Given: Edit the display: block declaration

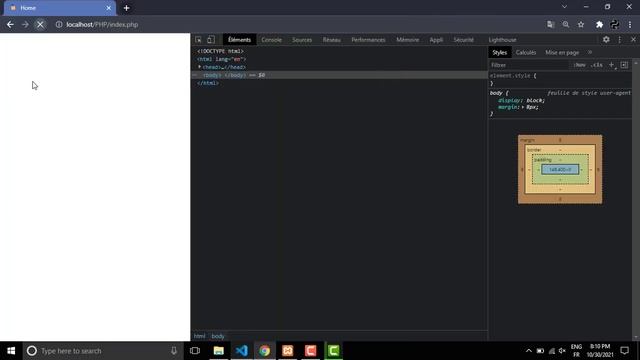Looking at the screenshot, I should 521,100.
